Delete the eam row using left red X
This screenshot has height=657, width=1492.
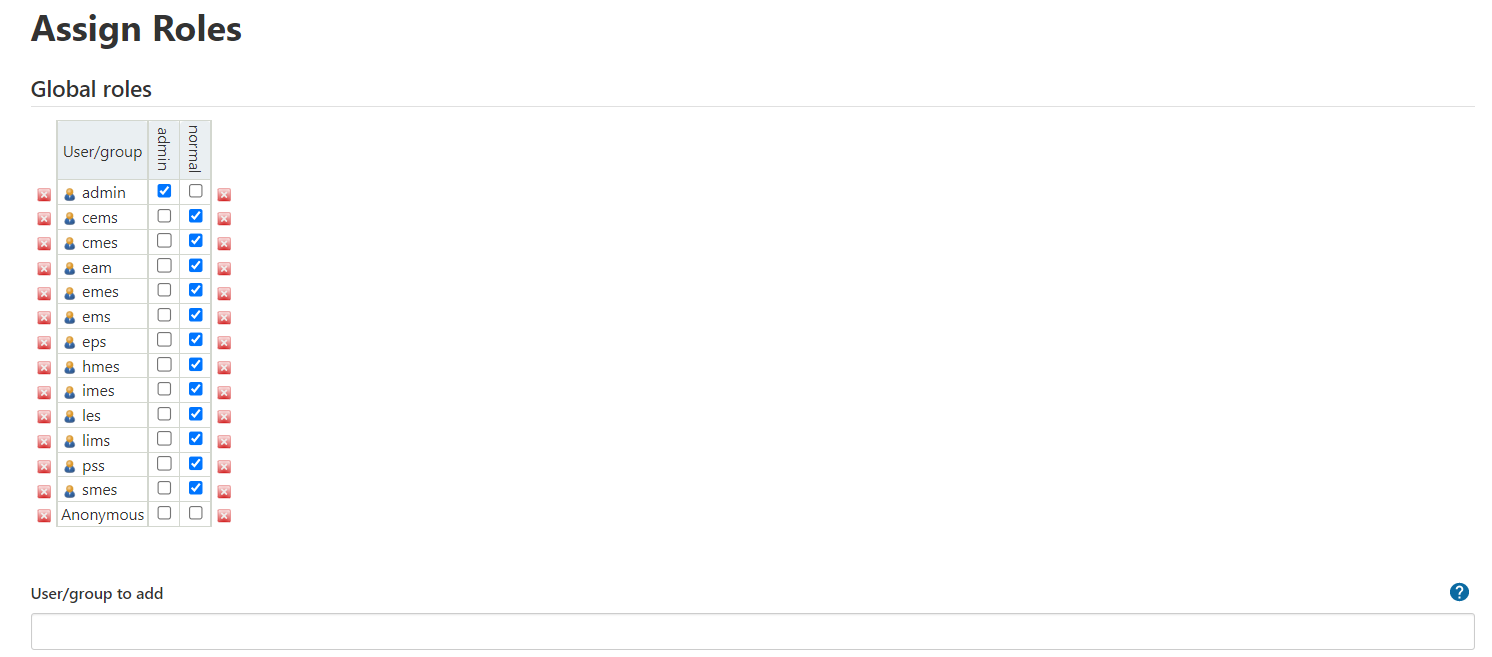[x=44, y=269]
